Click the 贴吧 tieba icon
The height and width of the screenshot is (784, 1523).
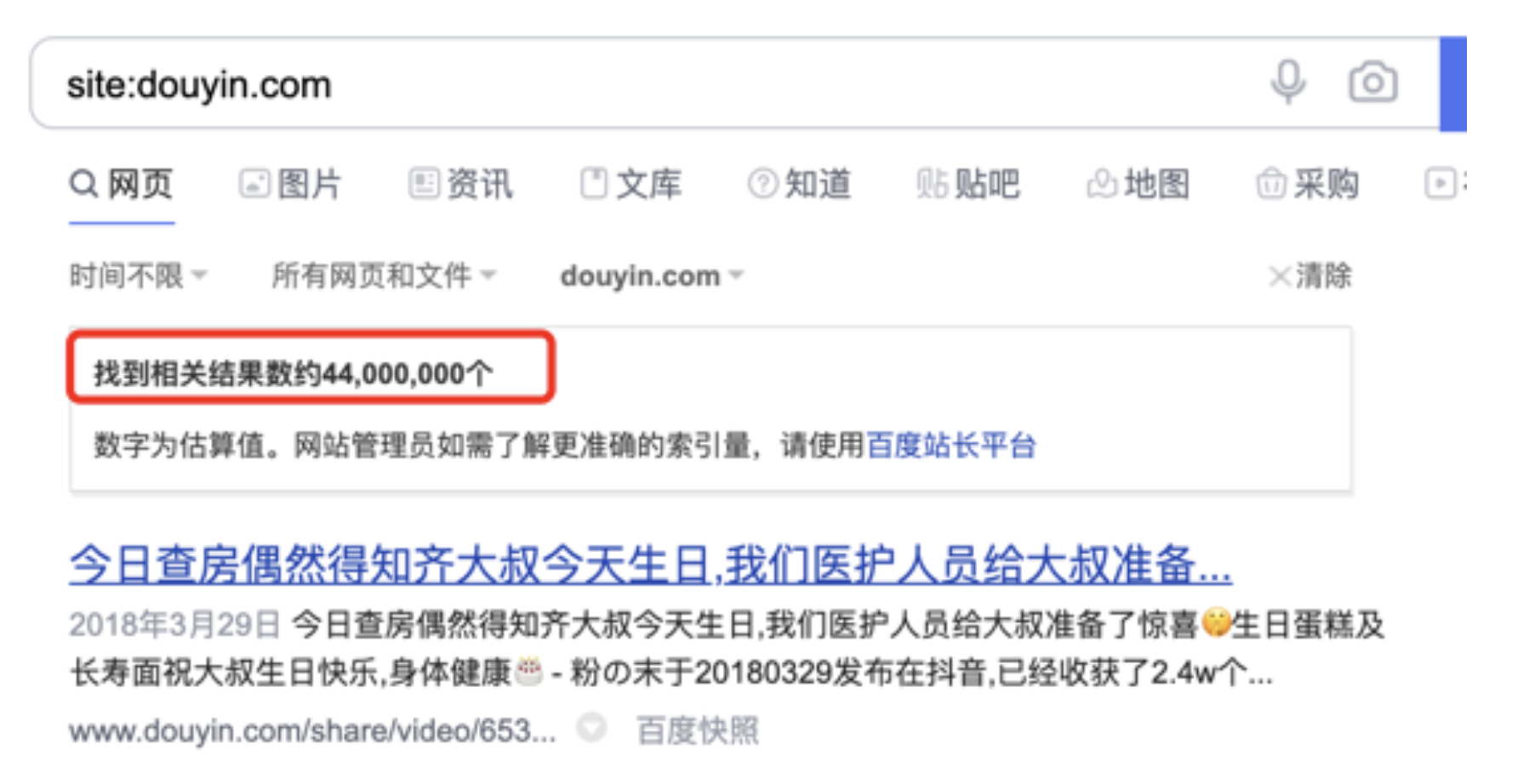(x=930, y=183)
